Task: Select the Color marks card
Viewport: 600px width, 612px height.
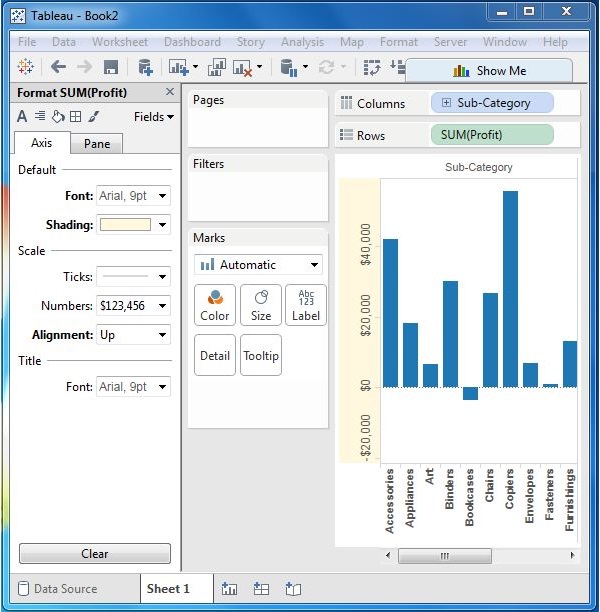Action: (x=215, y=304)
